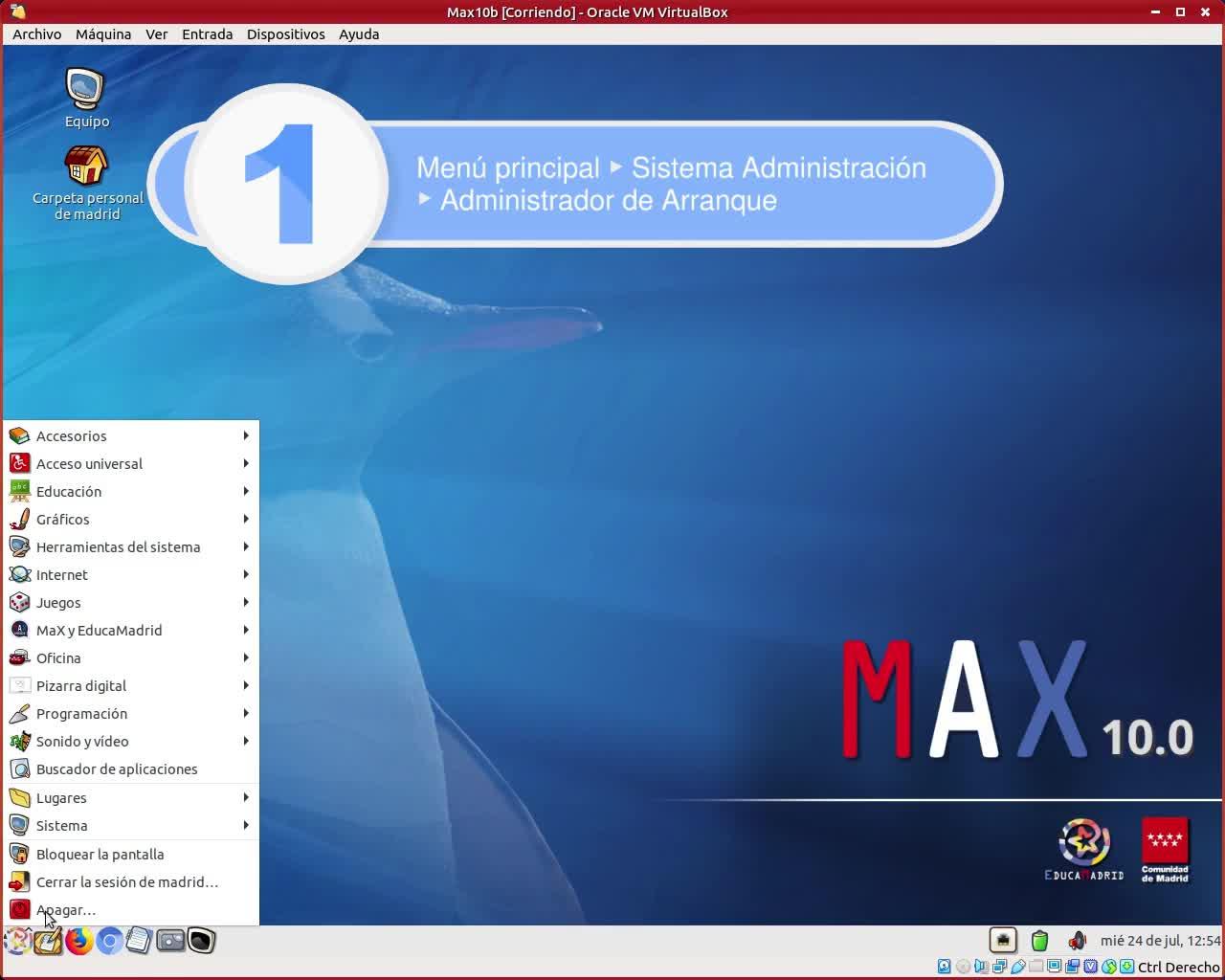
Task: Expand the Herramientas del sistema submenu
Action: pyautogui.click(x=131, y=546)
